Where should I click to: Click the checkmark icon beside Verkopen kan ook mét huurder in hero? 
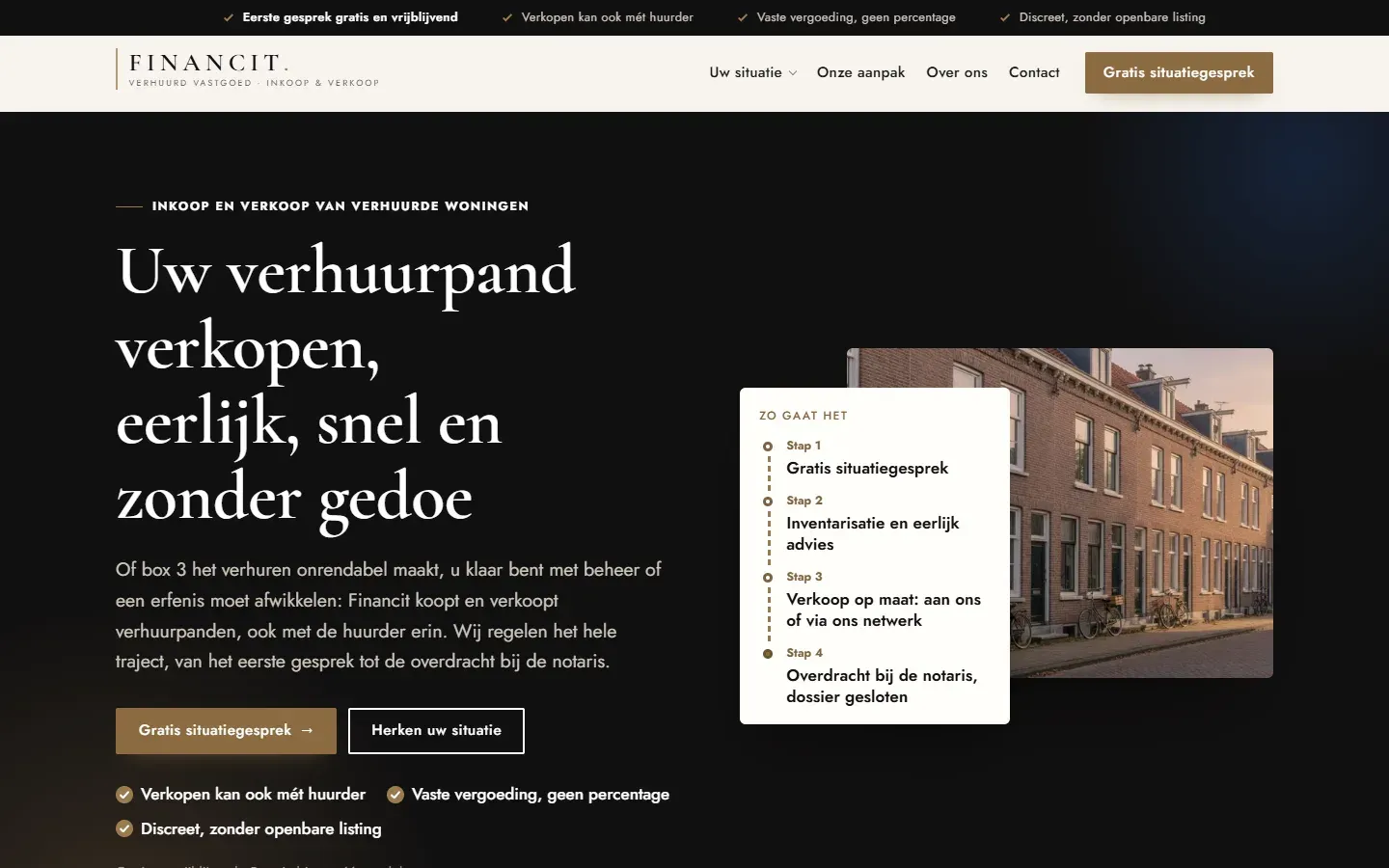click(x=124, y=795)
